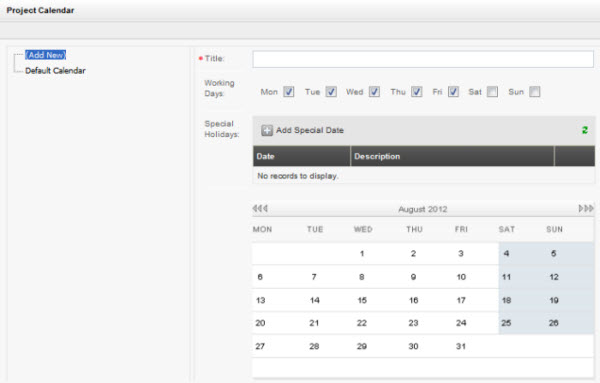The height and width of the screenshot is (383, 600).
Task: Select the (Add New) tree item
Action: 46,55
